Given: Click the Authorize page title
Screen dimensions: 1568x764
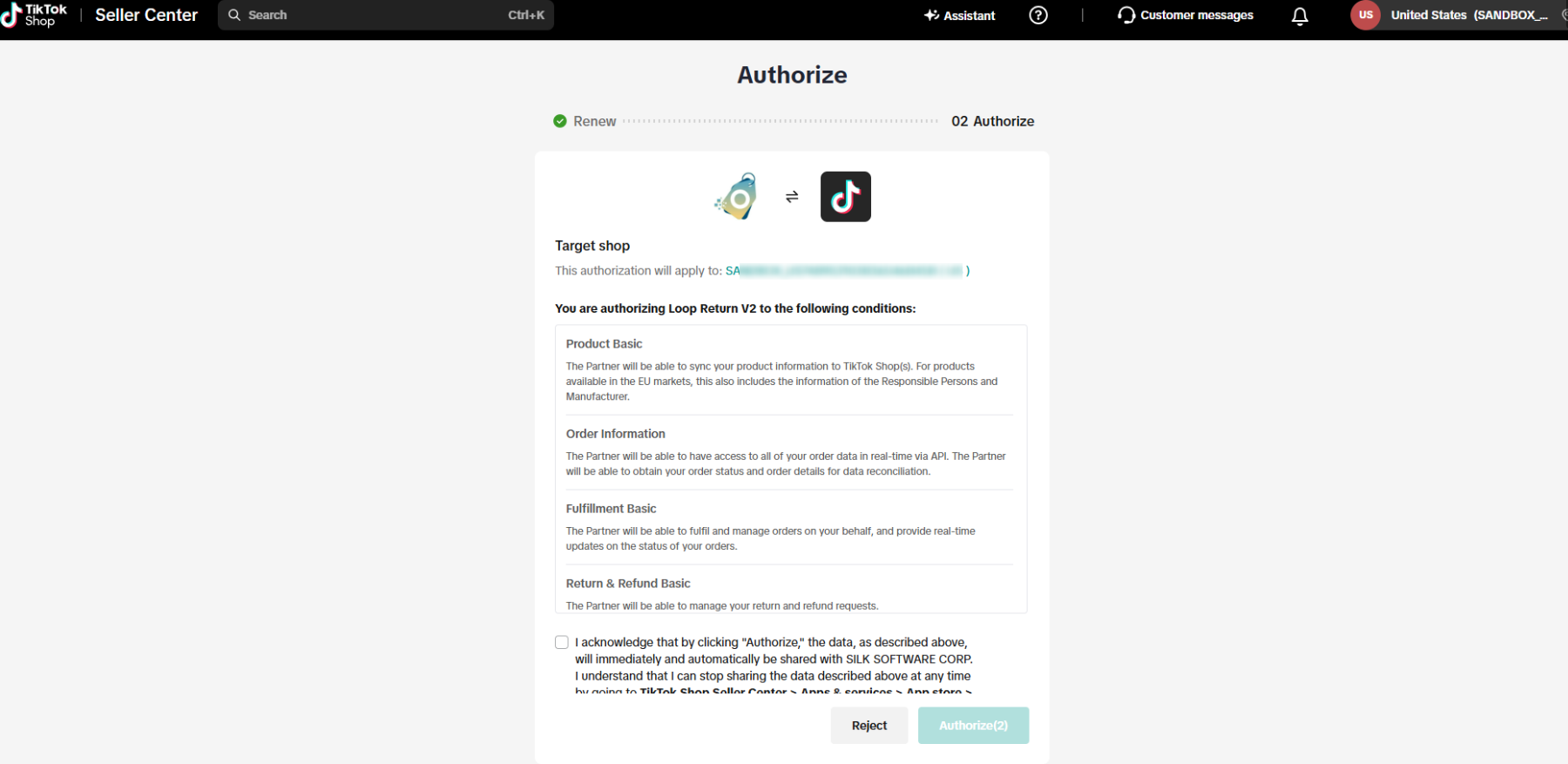Looking at the screenshot, I should 792,75.
